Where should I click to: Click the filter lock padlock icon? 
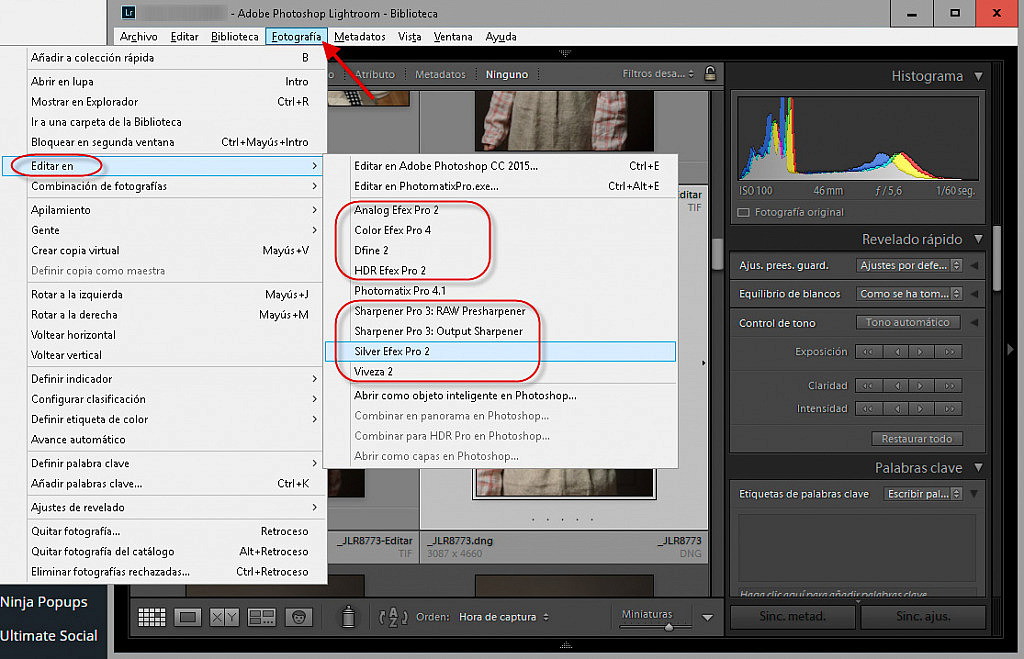(x=710, y=74)
